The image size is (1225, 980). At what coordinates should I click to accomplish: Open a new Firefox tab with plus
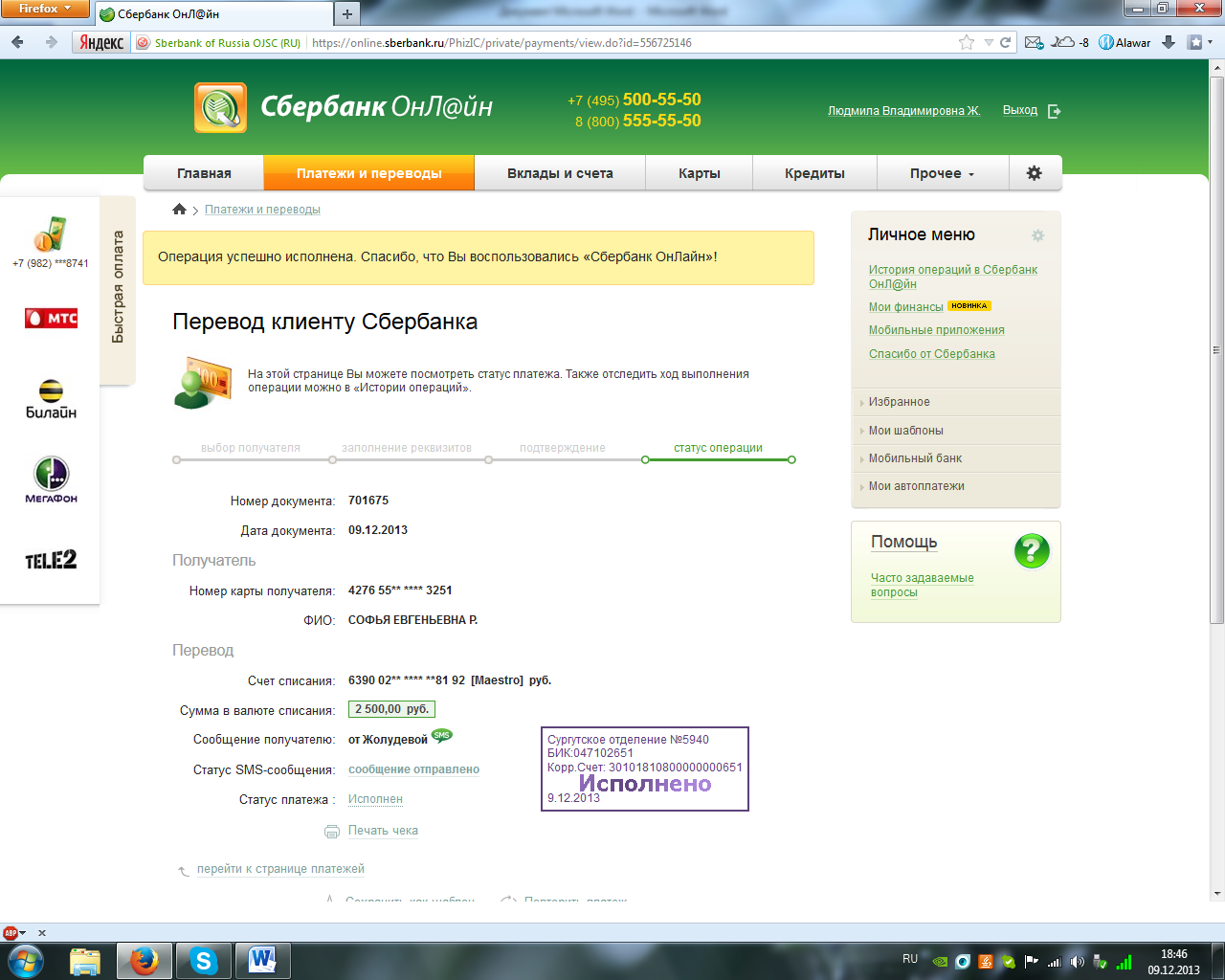(x=347, y=13)
